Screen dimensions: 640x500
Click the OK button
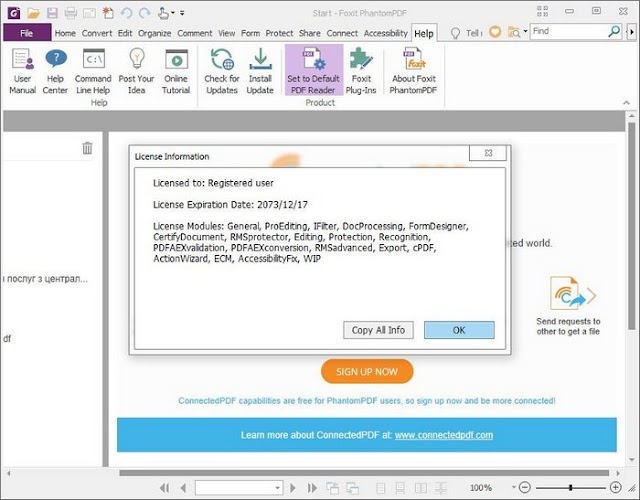point(459,330)
